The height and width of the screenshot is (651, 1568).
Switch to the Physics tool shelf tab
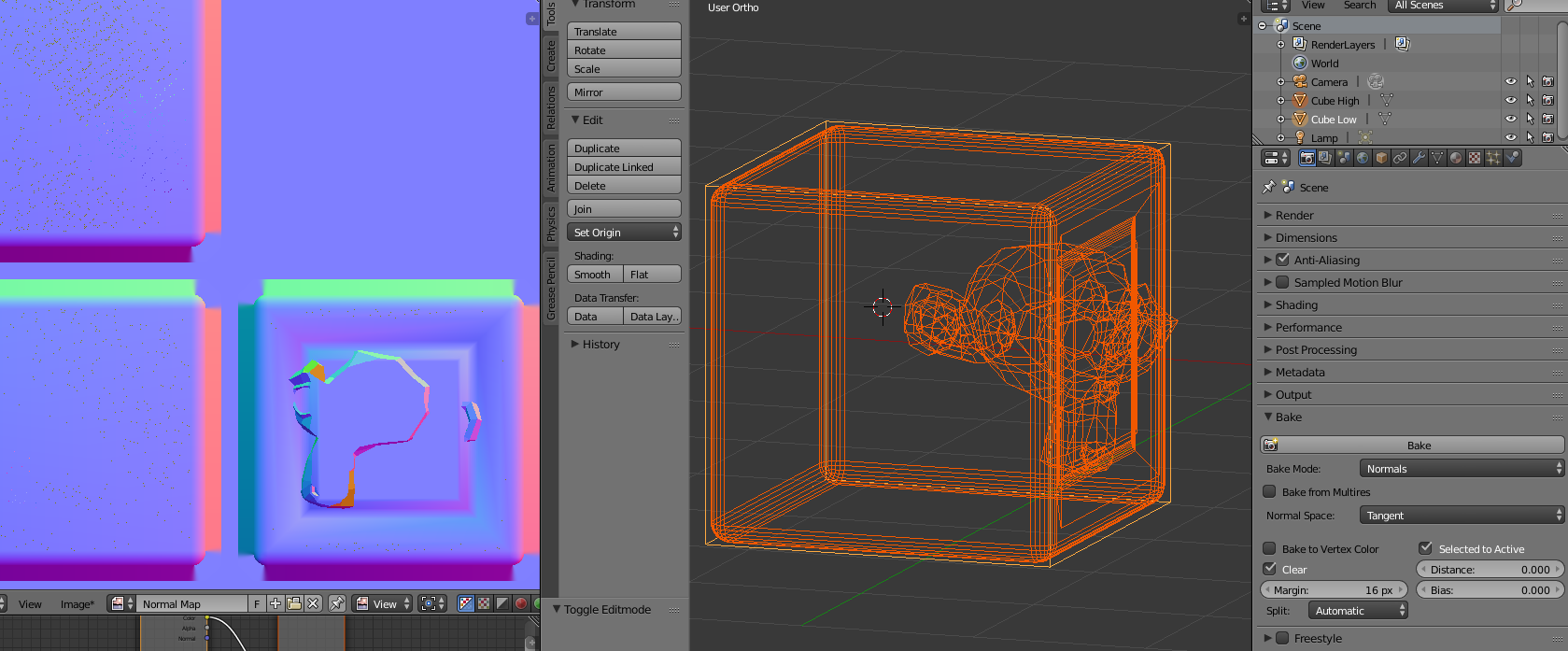pos(550,222)
